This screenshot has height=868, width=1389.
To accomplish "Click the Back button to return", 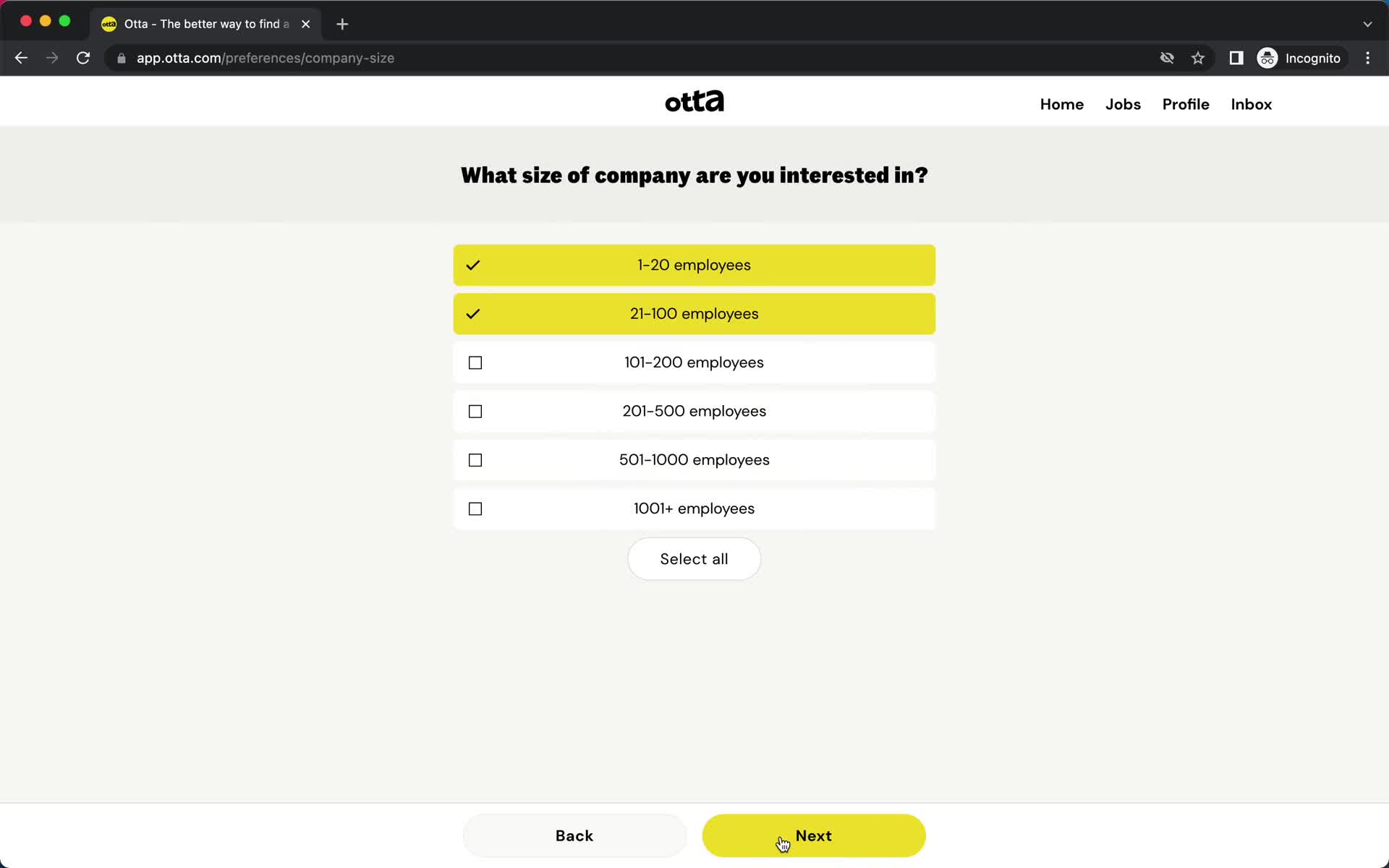I will (574, 835).
